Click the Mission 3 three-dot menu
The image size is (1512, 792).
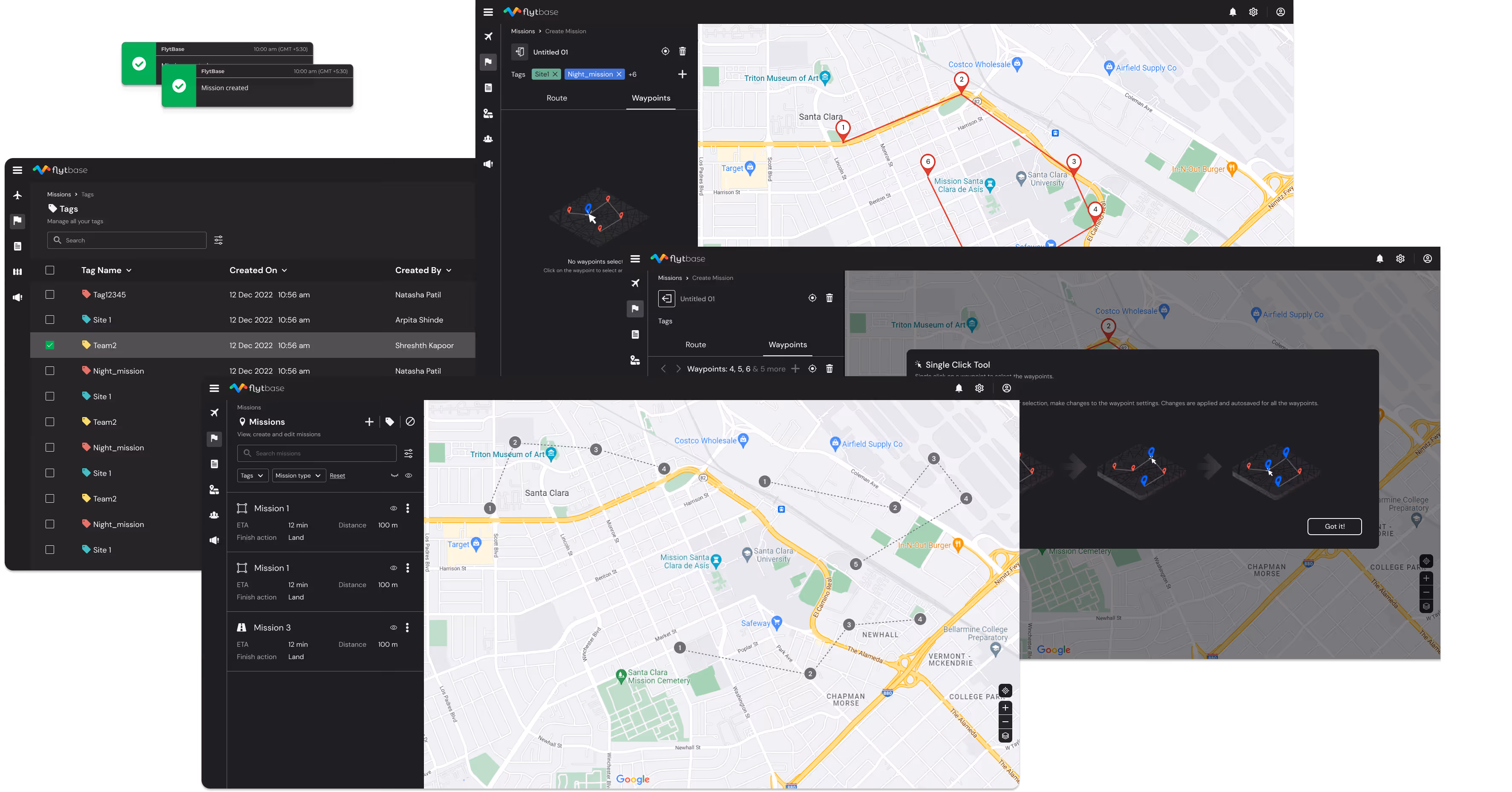[x=407, y=628]
